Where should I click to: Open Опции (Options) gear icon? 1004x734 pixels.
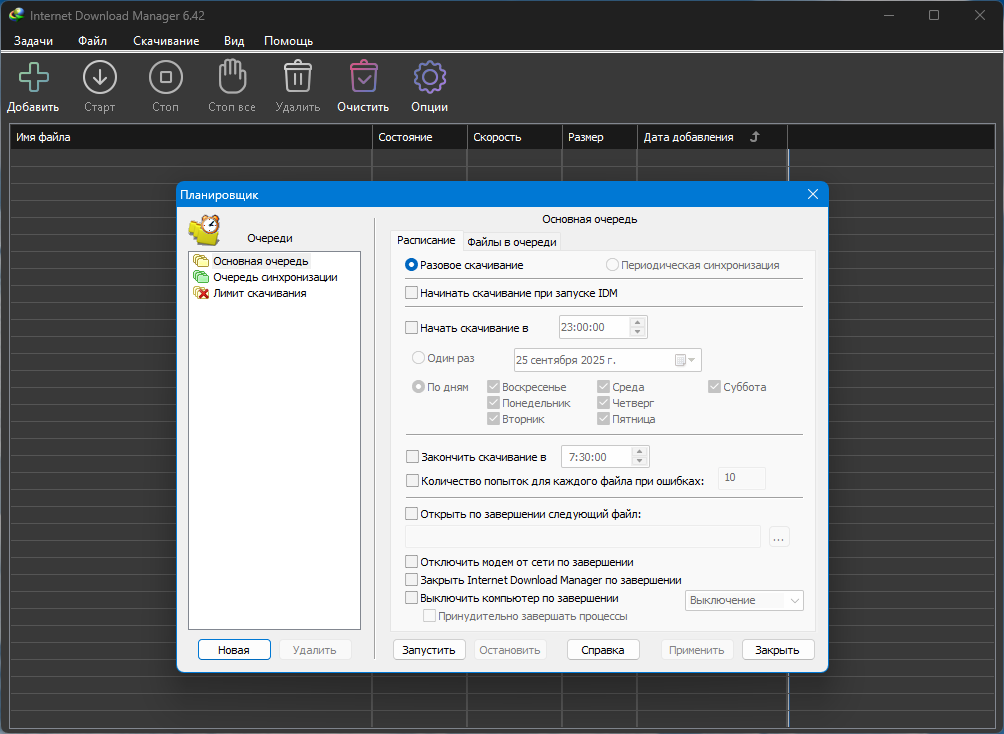coord(429,78)
